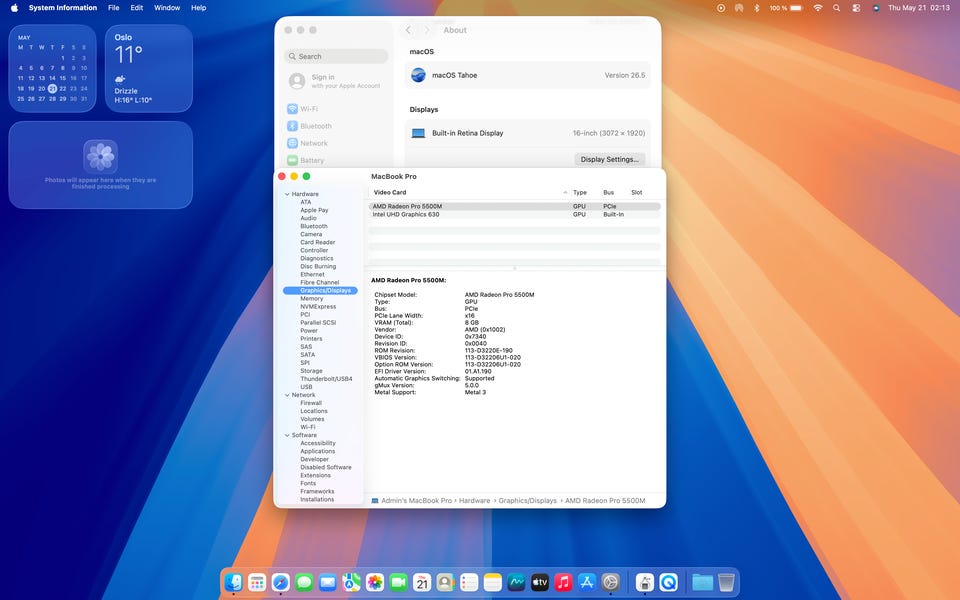Viewport: 960px width, 600px height.
Task: Open Finder from the Dock
Action: pos(233,582)
